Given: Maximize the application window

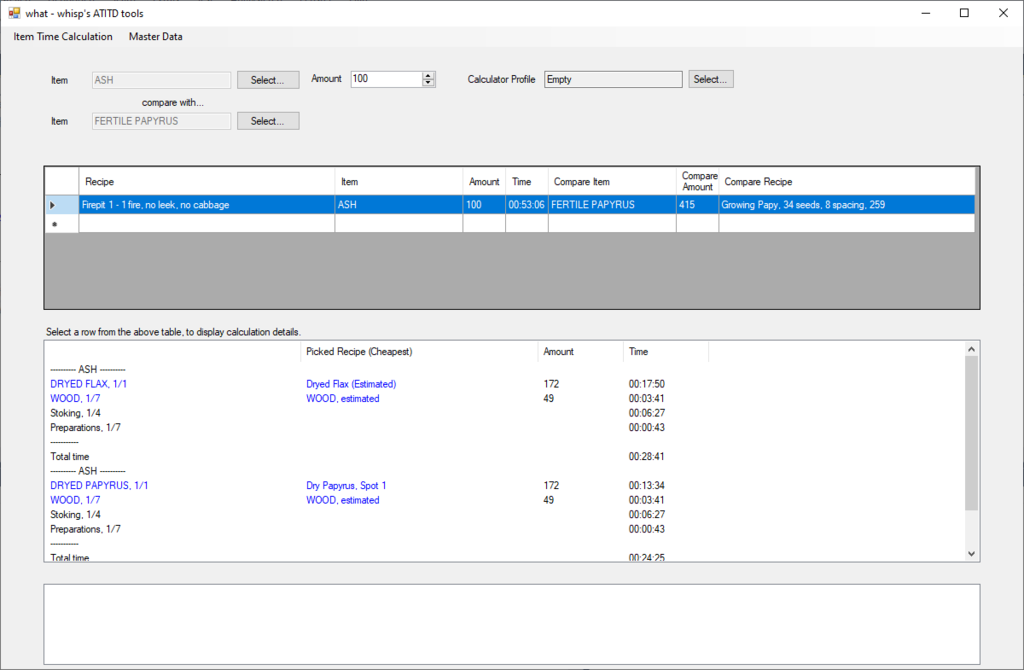Looking at the screenshot, I should pyautogui.click(x=964, y=13).
